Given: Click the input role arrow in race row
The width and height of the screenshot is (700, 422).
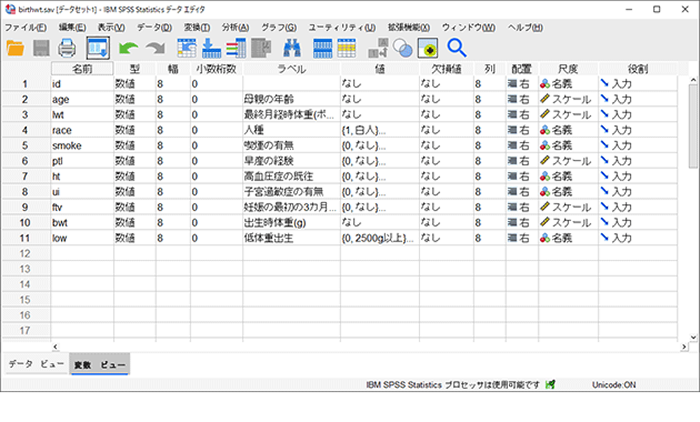Looking at the screenshot, I should click(x=604, y=130).
